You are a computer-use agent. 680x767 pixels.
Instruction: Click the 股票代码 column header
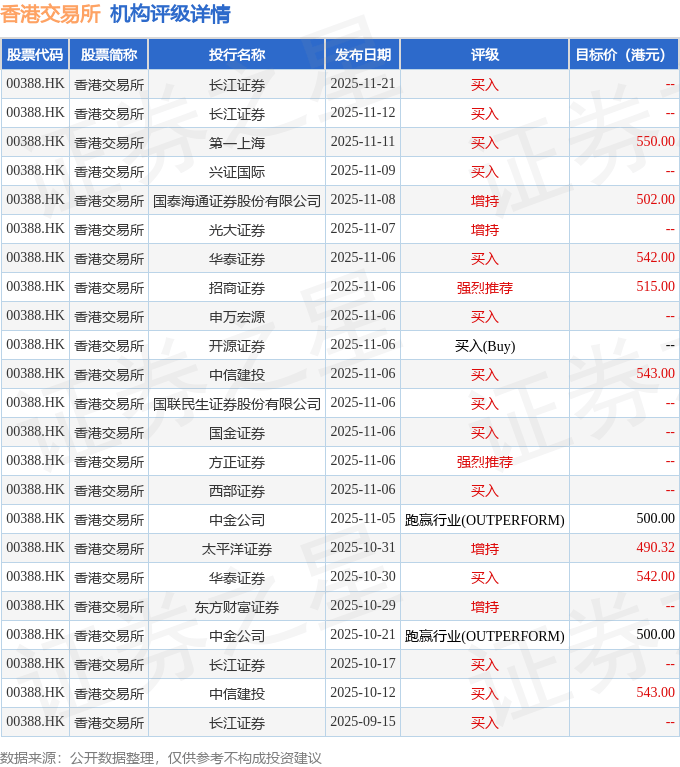[x=35, y=55]
